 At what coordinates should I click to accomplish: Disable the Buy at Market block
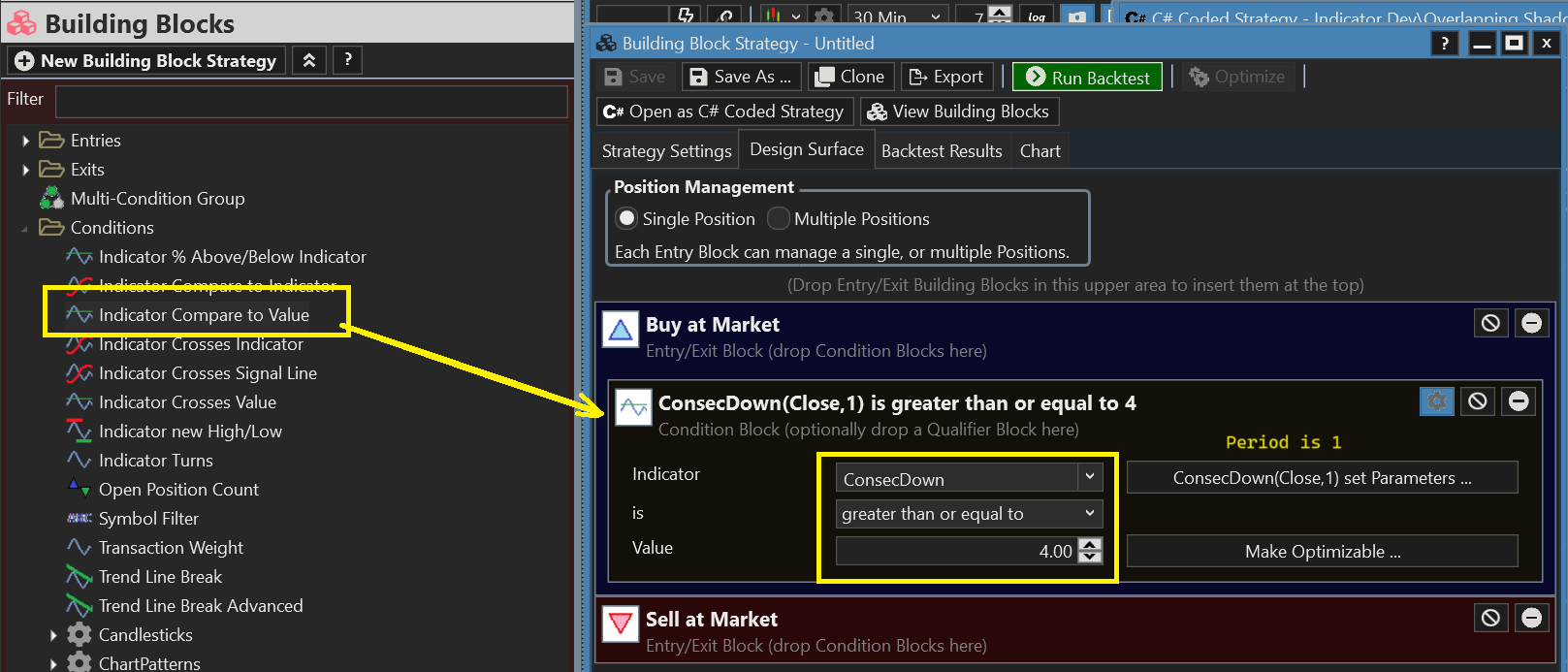pos(1490,323)
